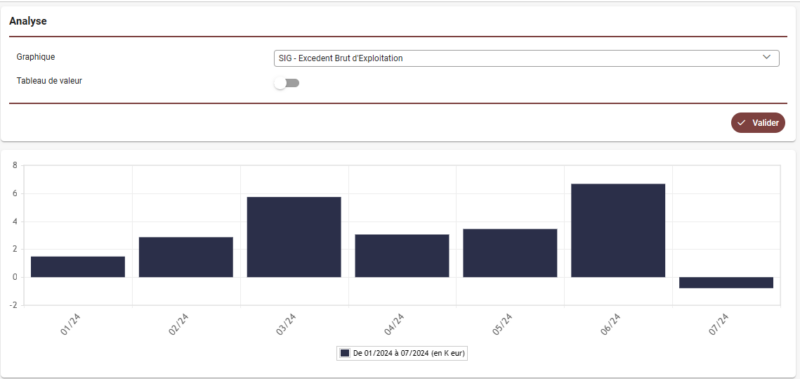Toggle the Tableau de valeur switch
Image resolution: width=800 pixels, height=379 pixels.
coord(286,83)
